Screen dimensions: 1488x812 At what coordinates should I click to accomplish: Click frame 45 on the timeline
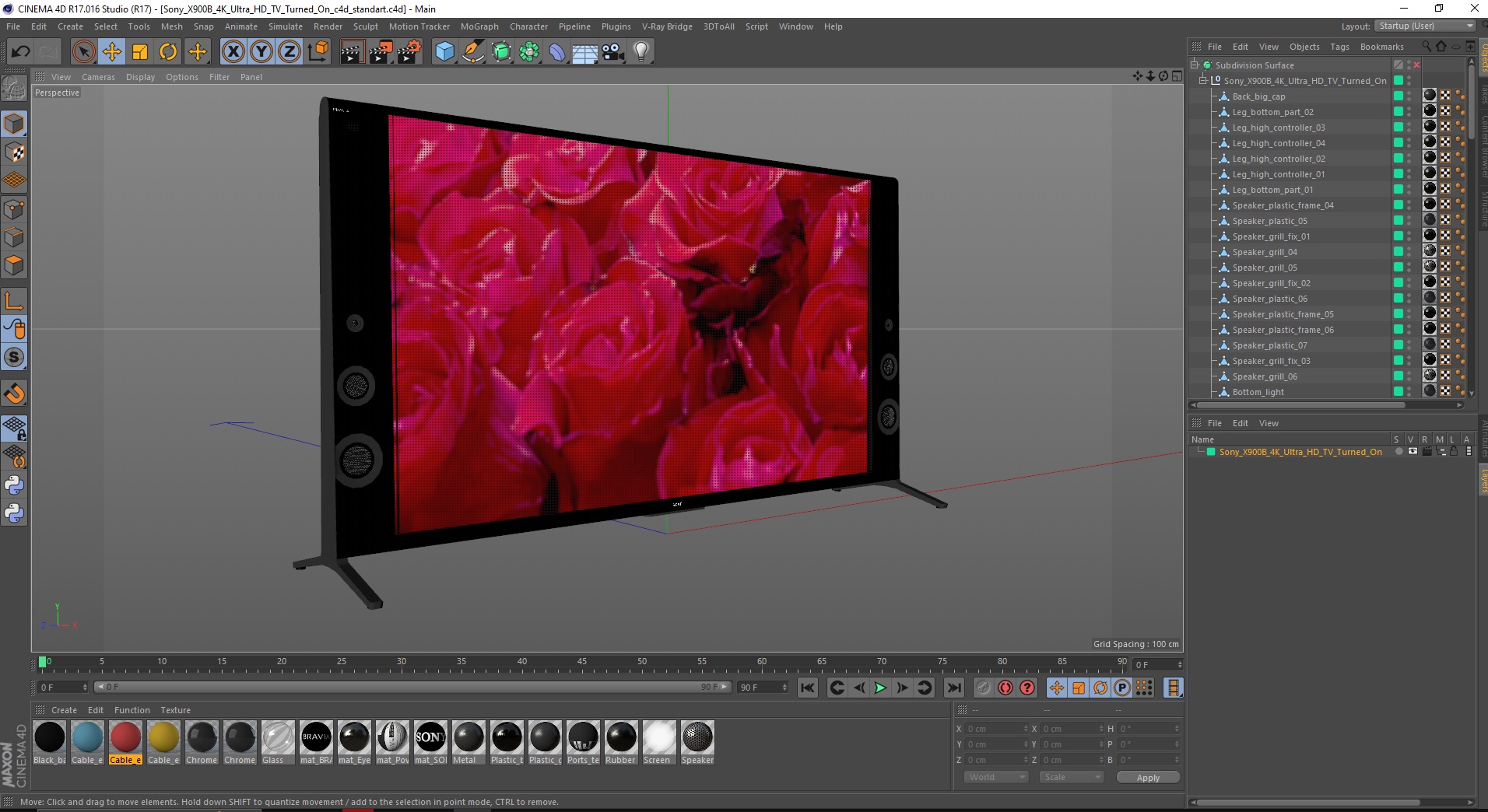click(581, 663)
